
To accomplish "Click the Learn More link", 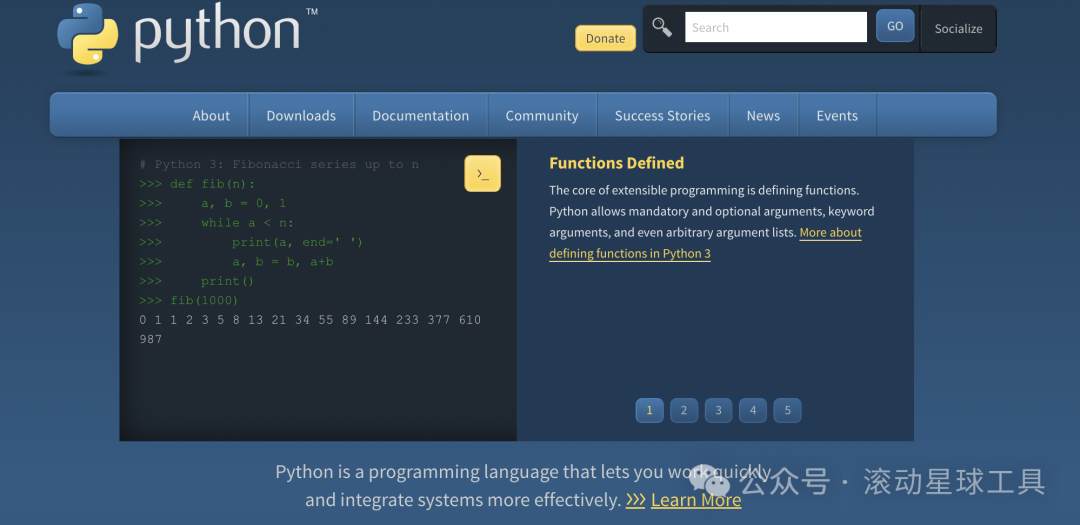I will [696, 500].
